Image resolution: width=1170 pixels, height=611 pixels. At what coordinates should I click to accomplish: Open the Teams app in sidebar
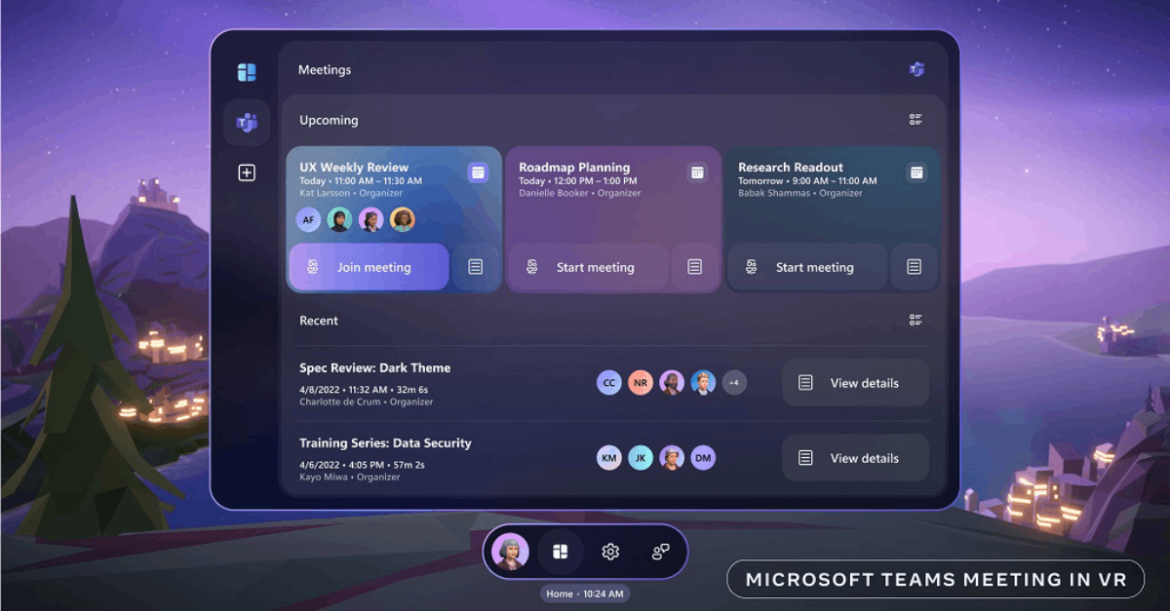pyautogui.click(x=246, y=123)
